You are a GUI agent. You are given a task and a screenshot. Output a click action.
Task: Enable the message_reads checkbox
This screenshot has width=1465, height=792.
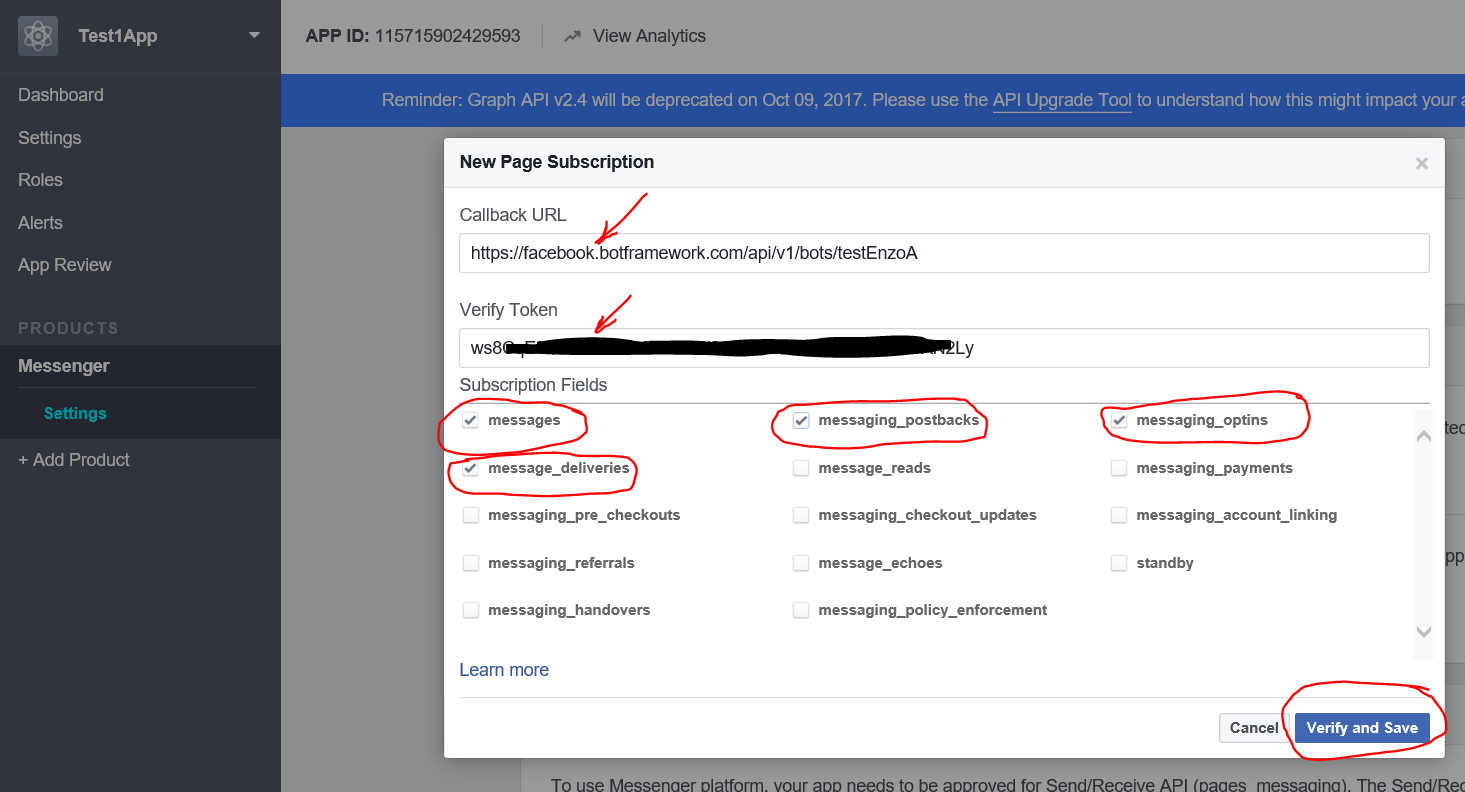801,468
